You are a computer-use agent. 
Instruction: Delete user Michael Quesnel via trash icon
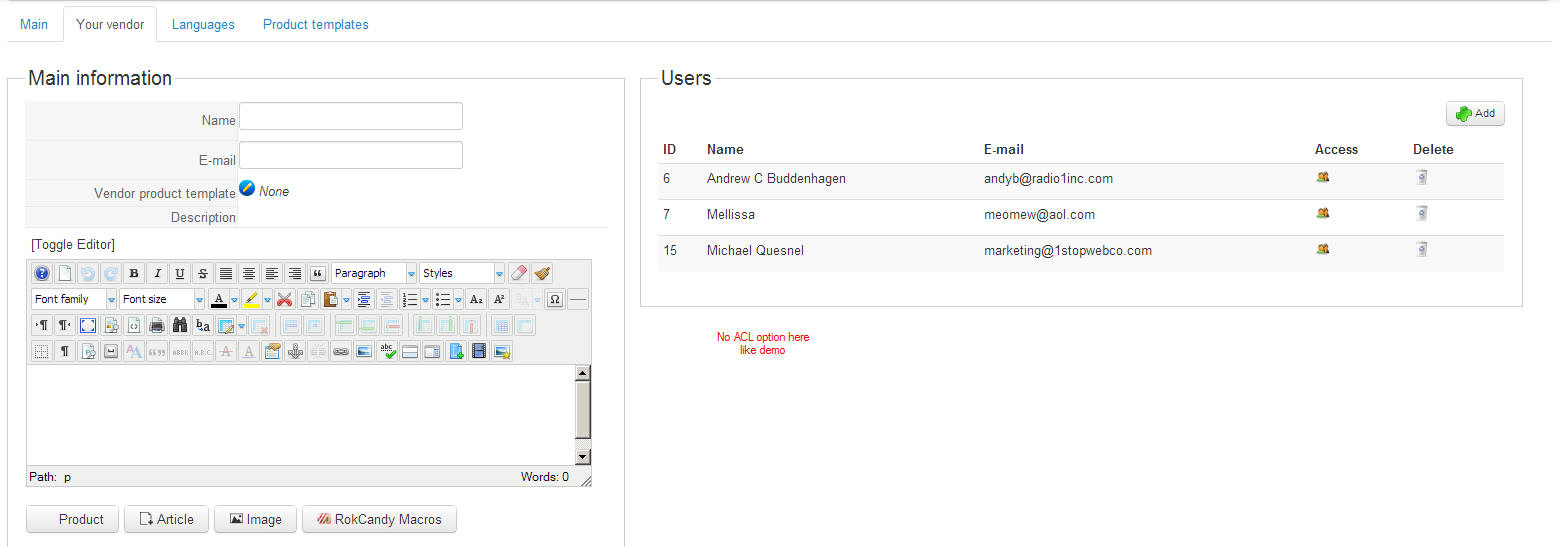(x=1422, y=249)
